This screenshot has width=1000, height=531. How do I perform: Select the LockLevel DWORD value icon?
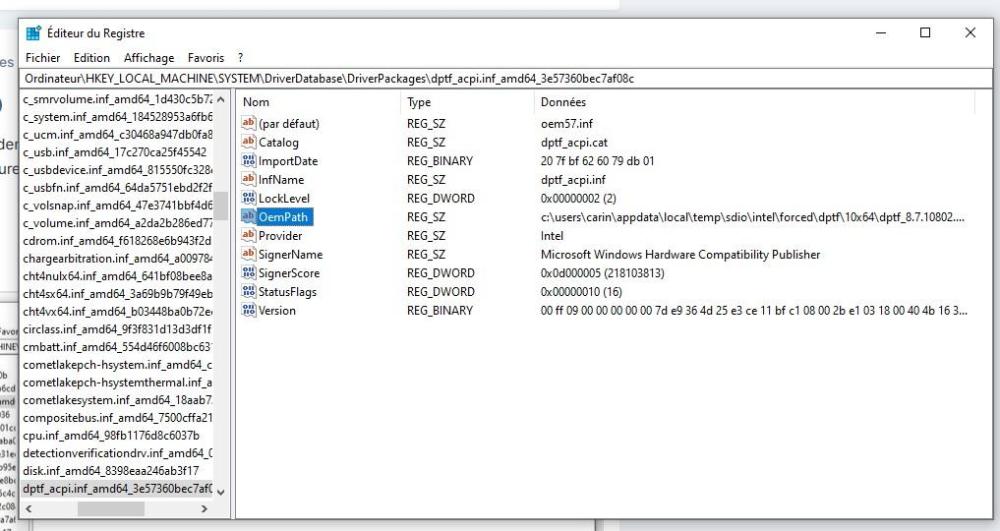click(249, 198)
